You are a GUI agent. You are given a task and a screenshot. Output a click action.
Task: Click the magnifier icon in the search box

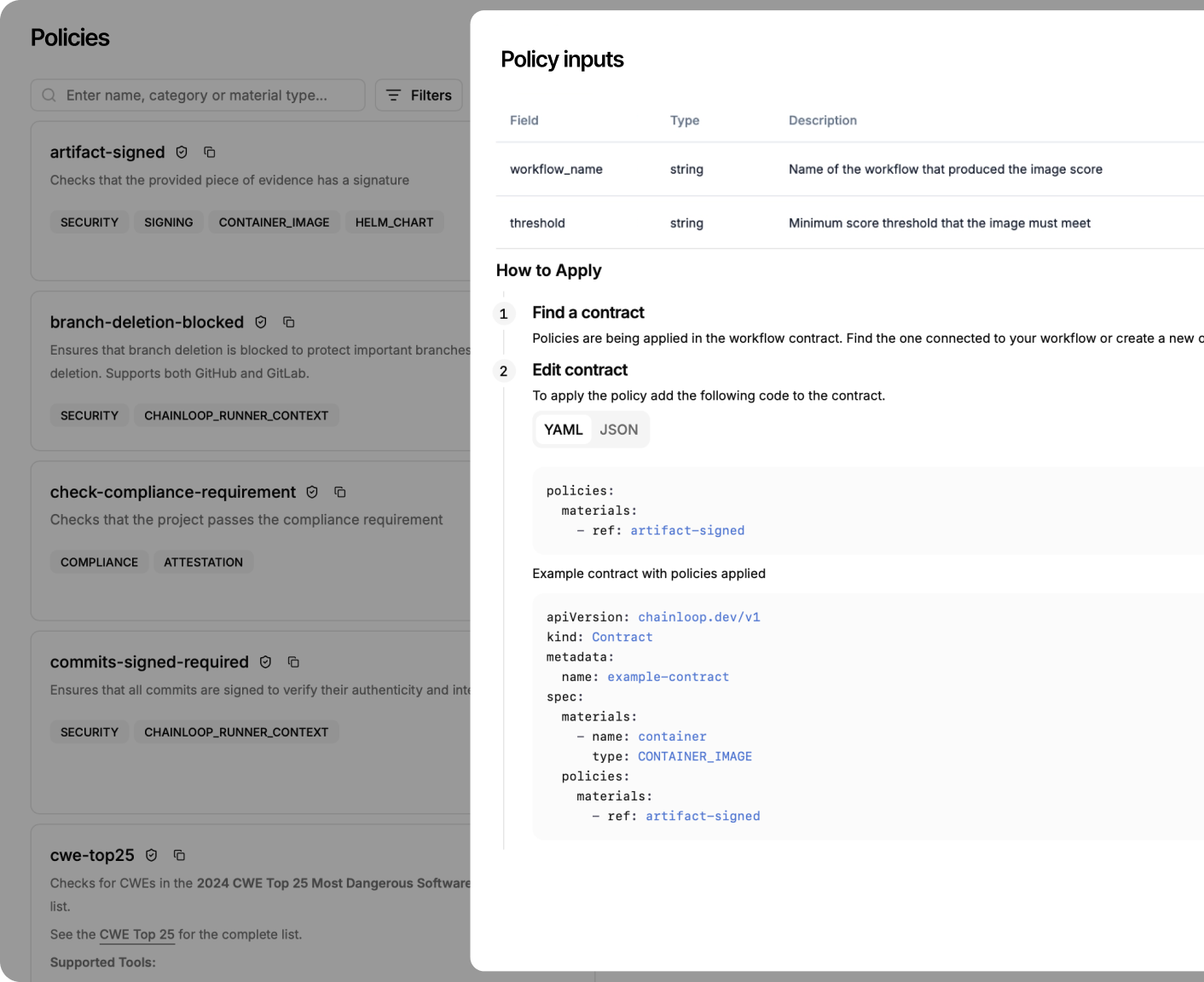click(49, 95)
